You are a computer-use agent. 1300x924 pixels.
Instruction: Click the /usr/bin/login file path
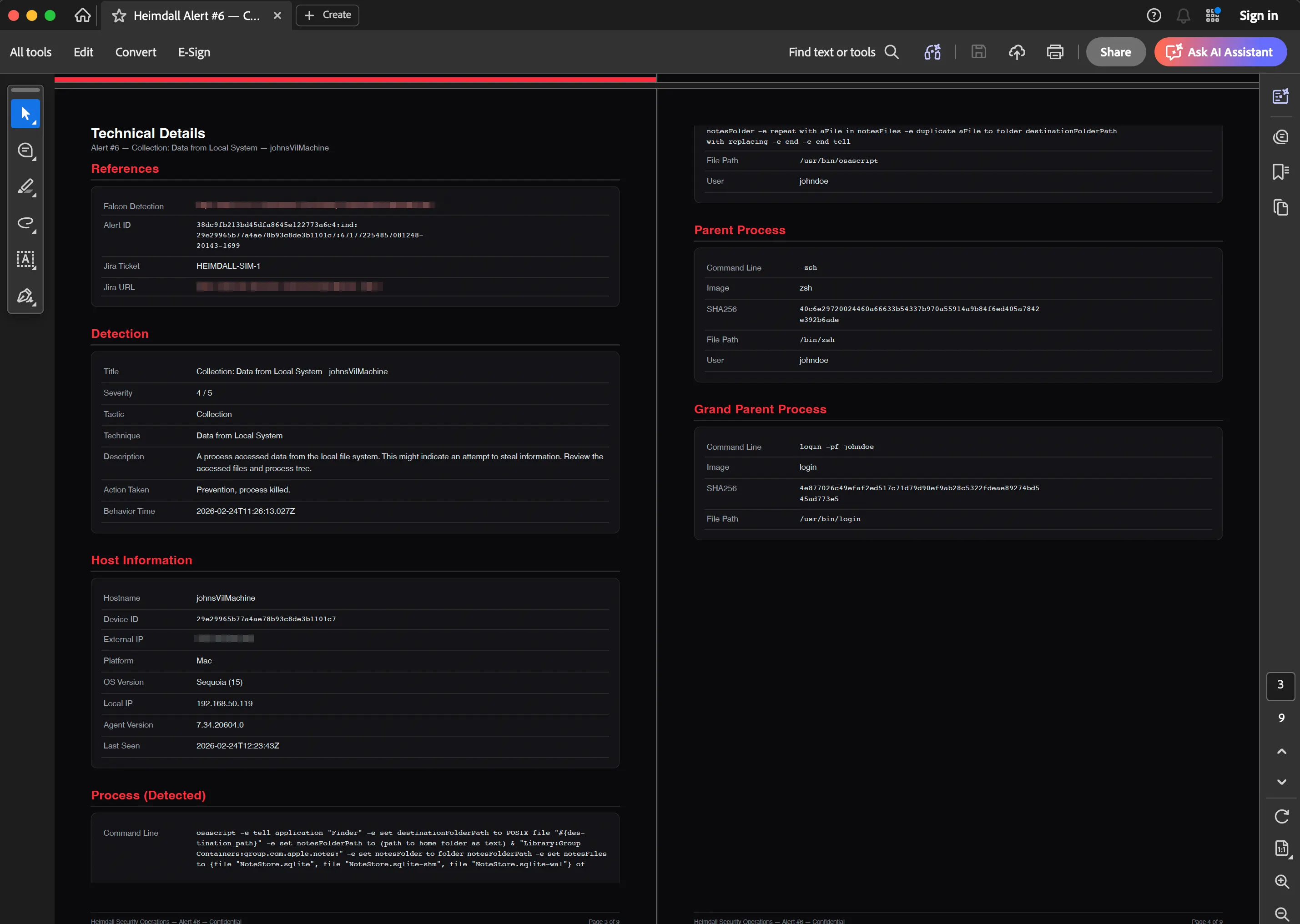coord(830,519)
